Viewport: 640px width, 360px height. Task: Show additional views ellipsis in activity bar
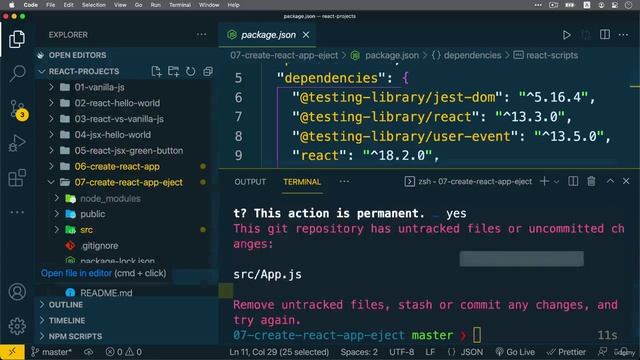click(x=17, y=212)
